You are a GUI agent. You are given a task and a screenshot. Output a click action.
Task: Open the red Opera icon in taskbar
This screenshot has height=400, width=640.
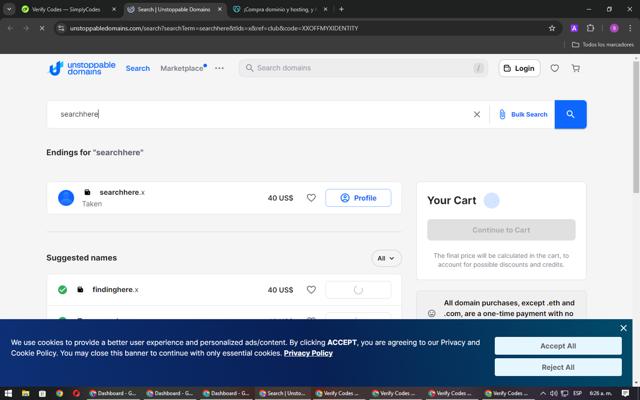pyautogui.click(x=76, y=393)
